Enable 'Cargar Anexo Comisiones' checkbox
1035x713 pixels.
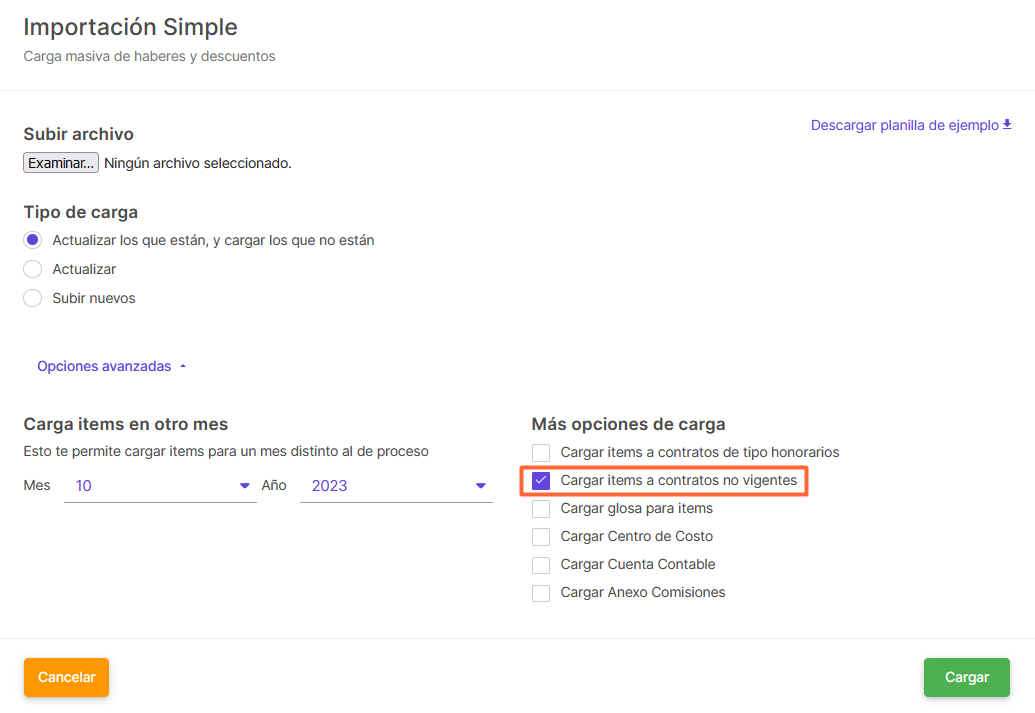541,593
